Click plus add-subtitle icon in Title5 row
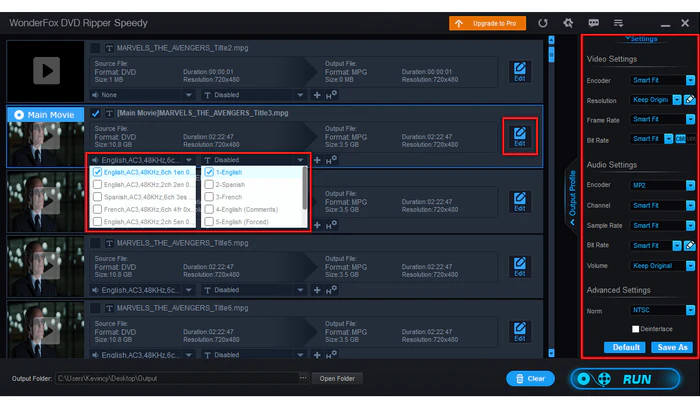Image resolution: width=700 pixels, height=407 pixels. click(x=317, y=290)
